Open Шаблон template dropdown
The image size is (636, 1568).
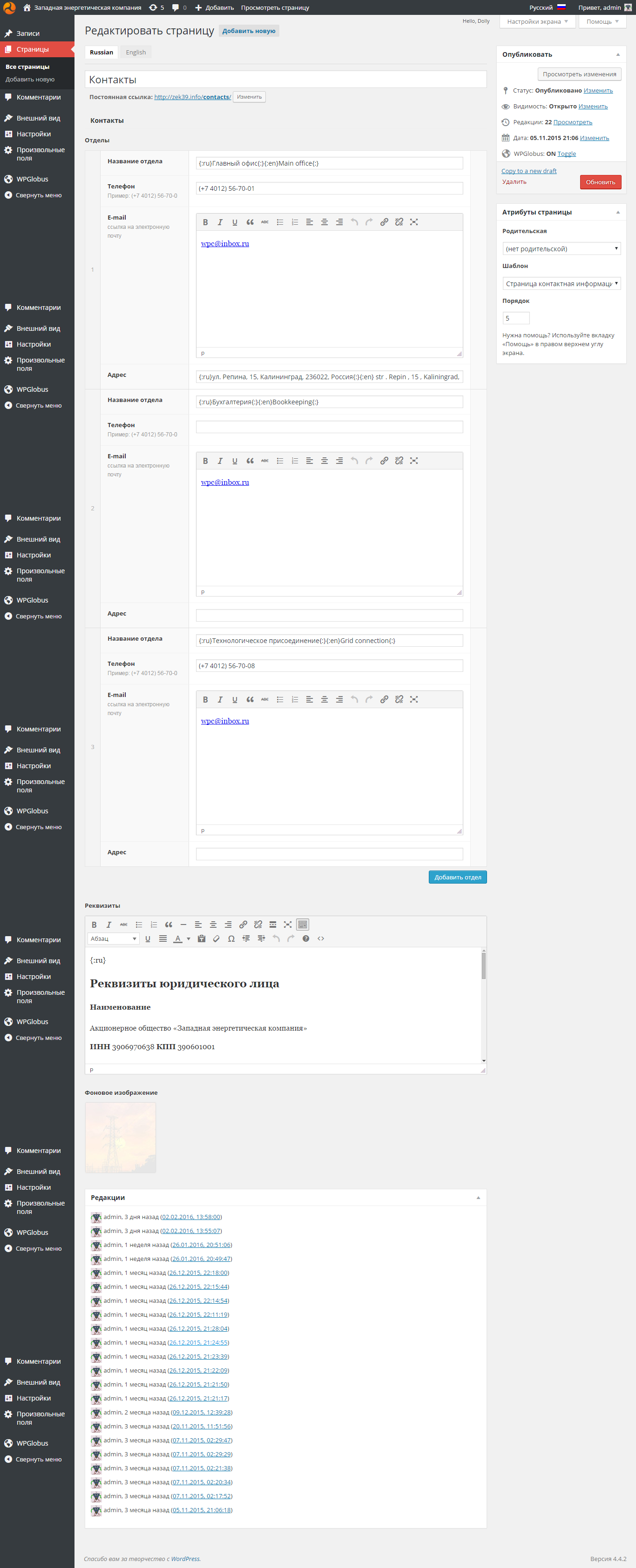click(x=561, y=284)
